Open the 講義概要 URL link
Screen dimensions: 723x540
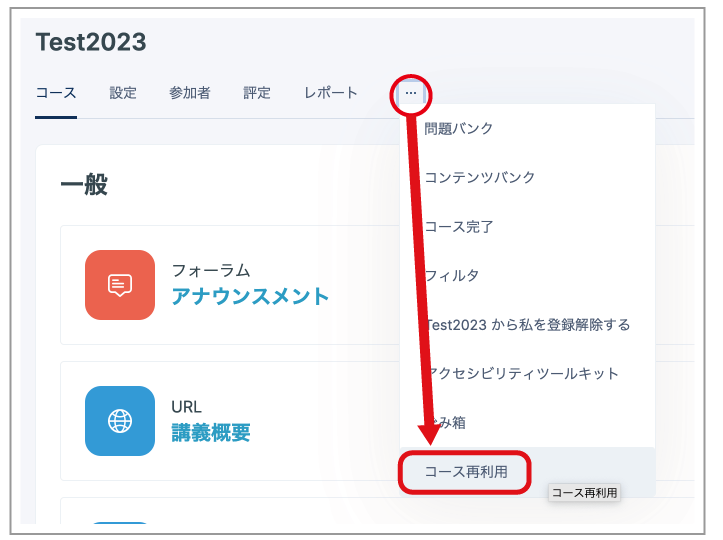click(211, 433)
